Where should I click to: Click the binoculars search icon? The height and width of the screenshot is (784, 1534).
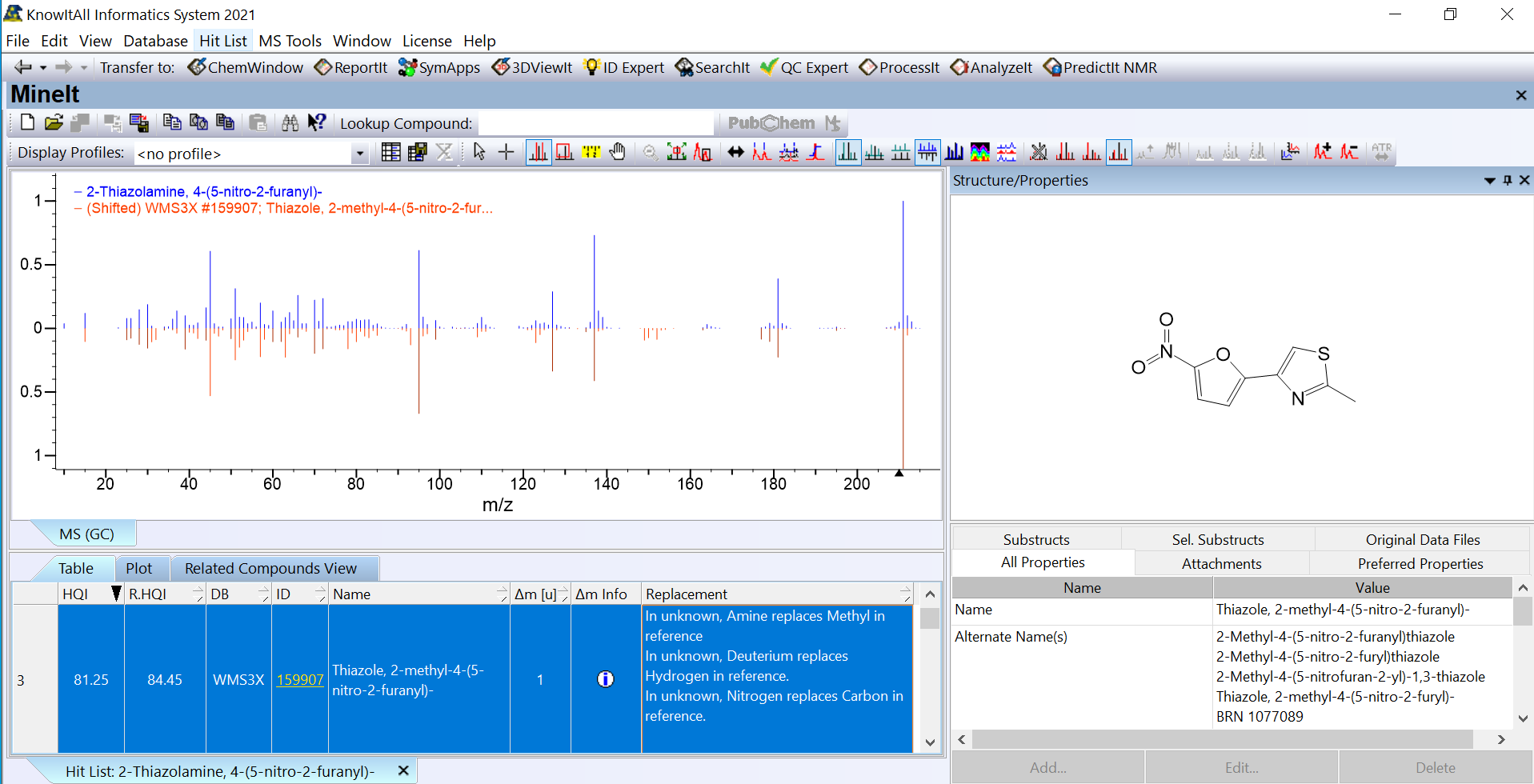click(x=290, y=122)
